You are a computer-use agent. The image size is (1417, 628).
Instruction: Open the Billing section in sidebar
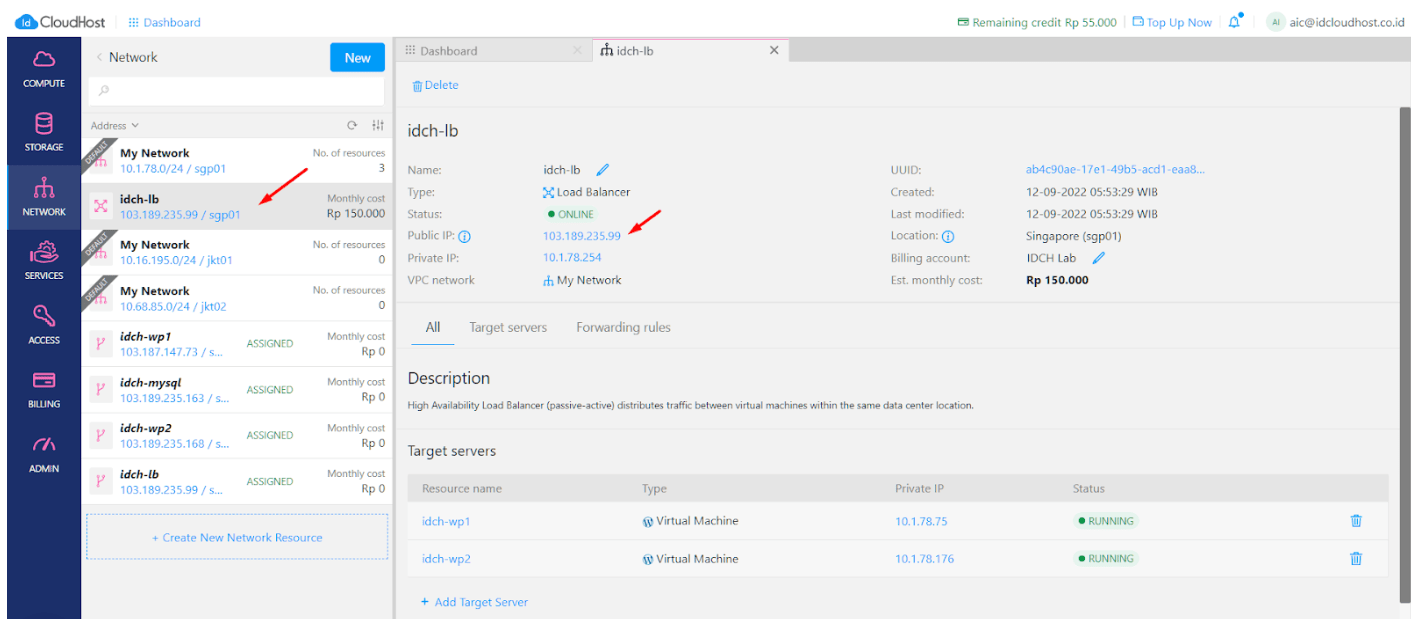click(x=44, y=389)
